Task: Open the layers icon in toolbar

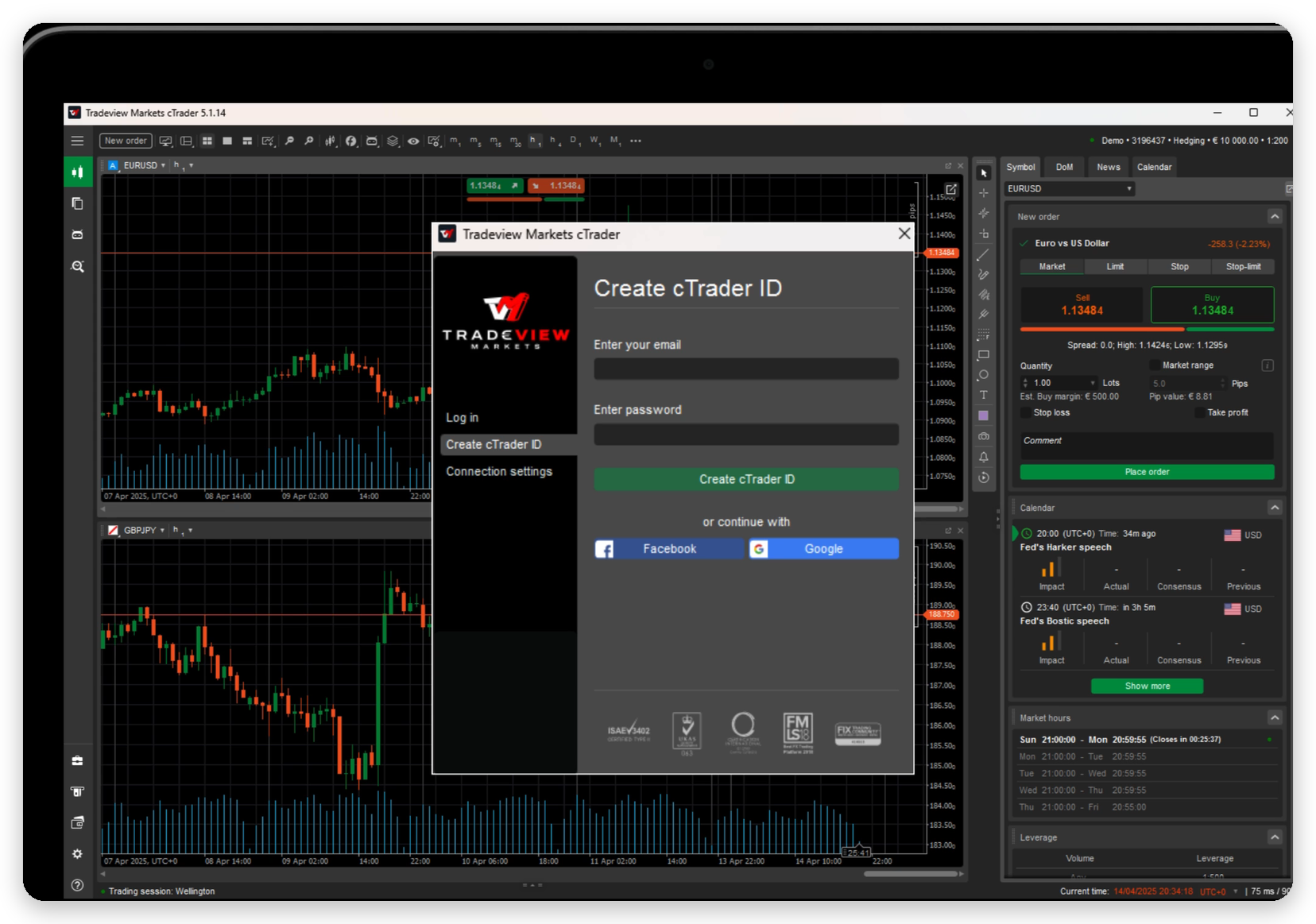Action: pyautogui.click(x=393, y=141)
